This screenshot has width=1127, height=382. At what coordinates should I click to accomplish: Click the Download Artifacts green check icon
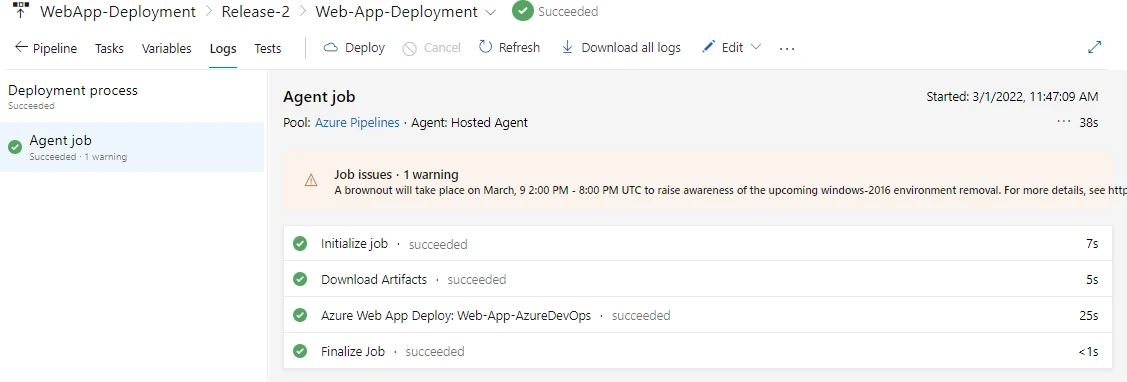click(300, 279)
